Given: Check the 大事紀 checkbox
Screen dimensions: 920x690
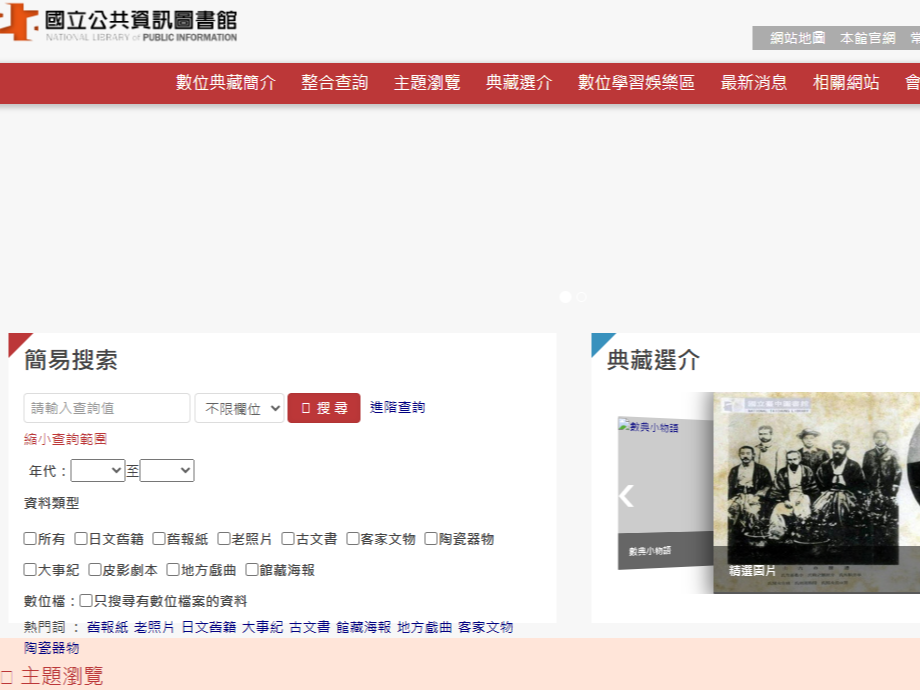Looking at the screenshot, I should click(30, 570).
